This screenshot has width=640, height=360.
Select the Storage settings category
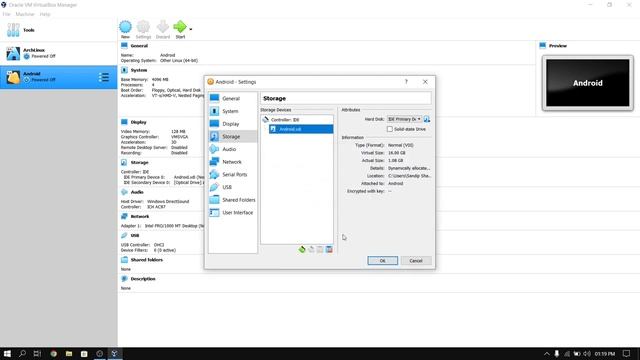pyautogui.click(x=233, y=136)
